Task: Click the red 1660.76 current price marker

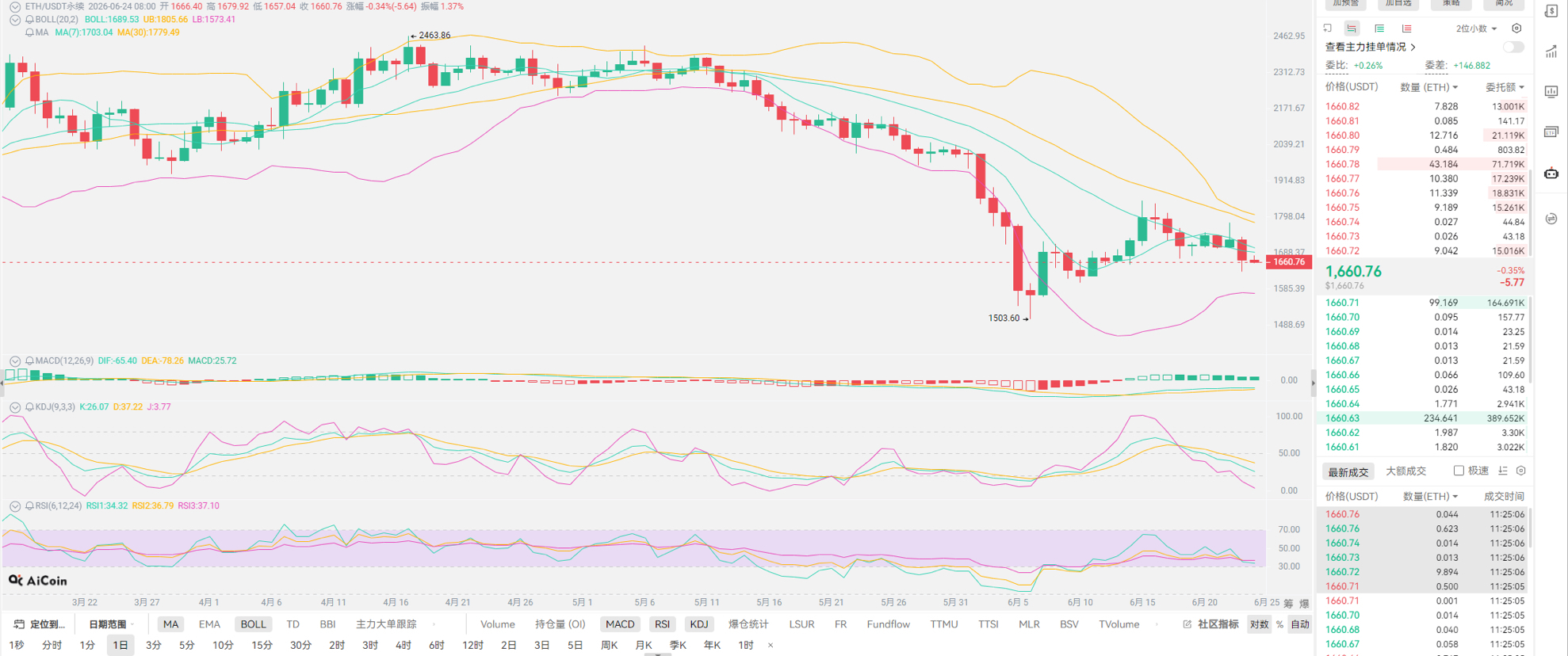Action: point(1289,262)
